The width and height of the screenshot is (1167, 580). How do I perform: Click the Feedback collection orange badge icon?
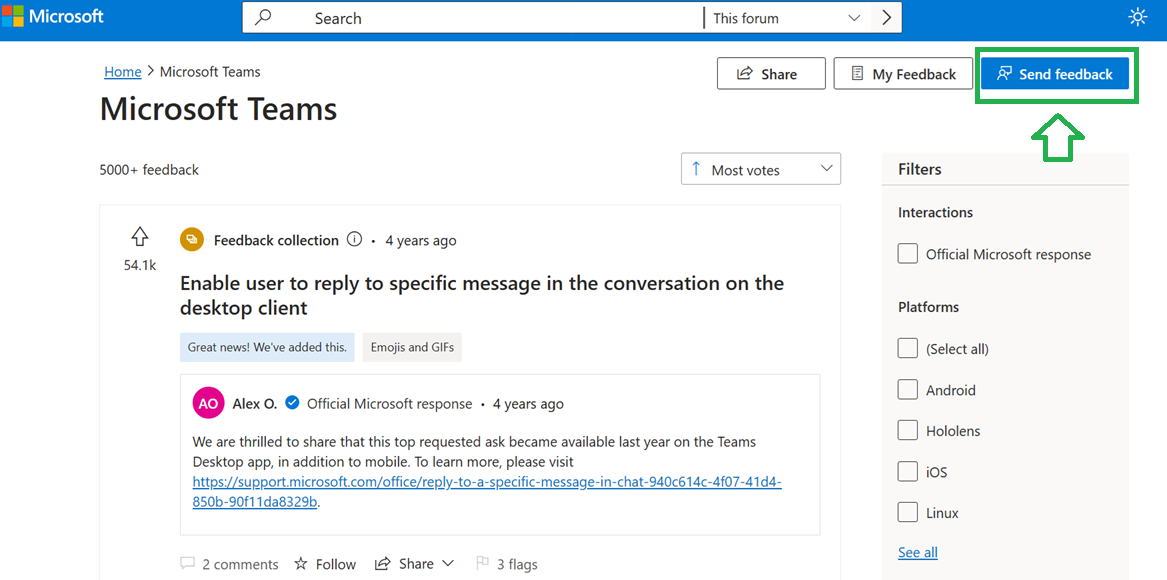[192, 240]
